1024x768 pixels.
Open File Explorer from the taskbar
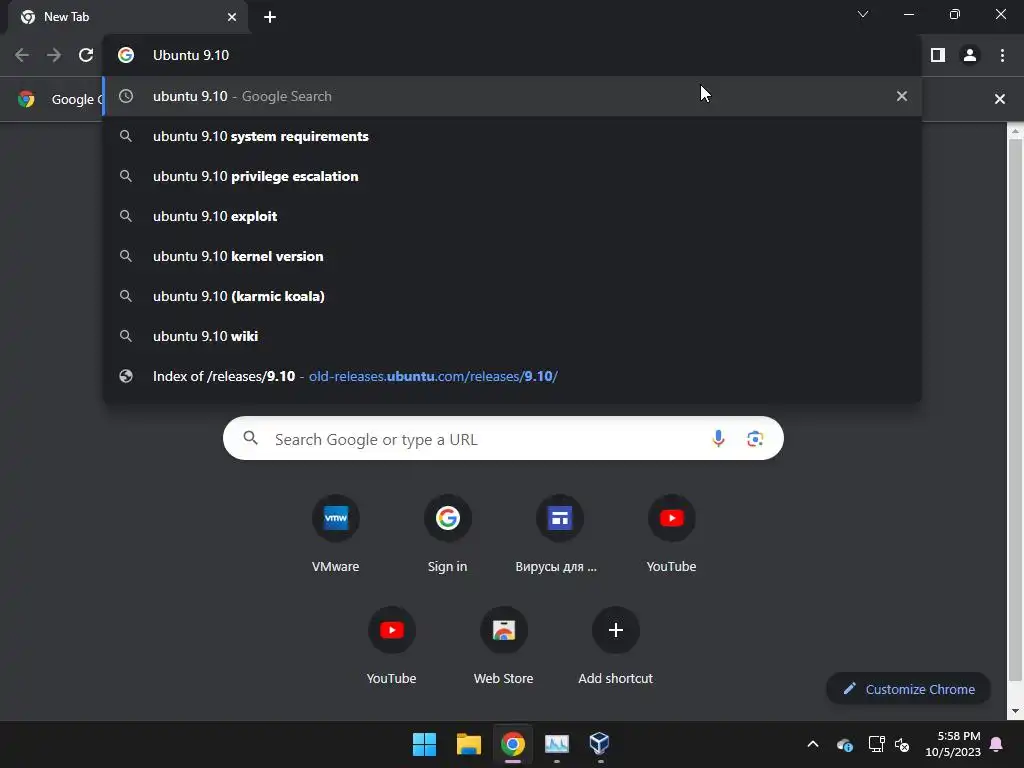click(468, 744)
